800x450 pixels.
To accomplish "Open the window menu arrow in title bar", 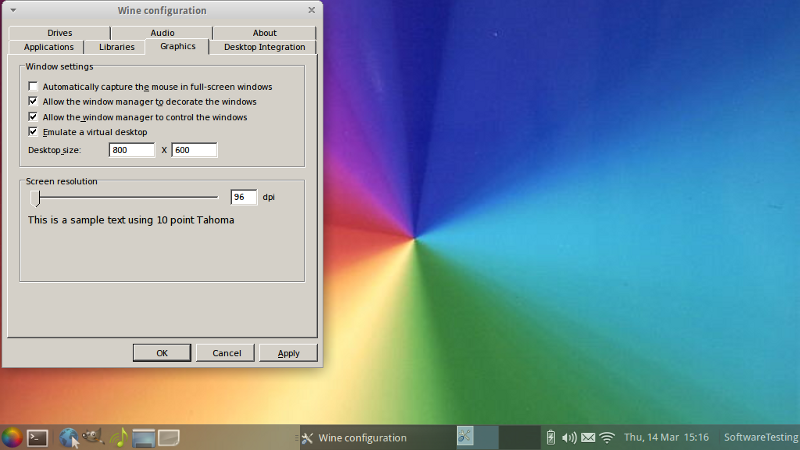I will pos(13,10).
